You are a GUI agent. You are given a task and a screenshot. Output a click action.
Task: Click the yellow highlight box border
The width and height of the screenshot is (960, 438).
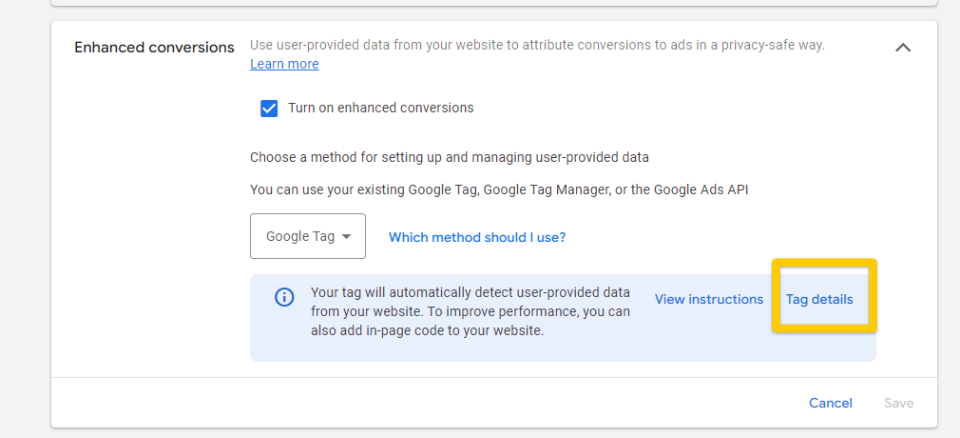click(x=825, y=262)
